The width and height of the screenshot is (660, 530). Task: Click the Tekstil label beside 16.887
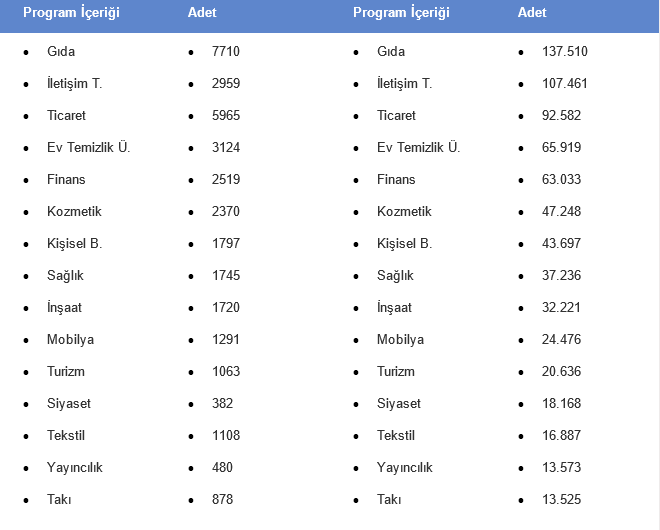(396, 435)
